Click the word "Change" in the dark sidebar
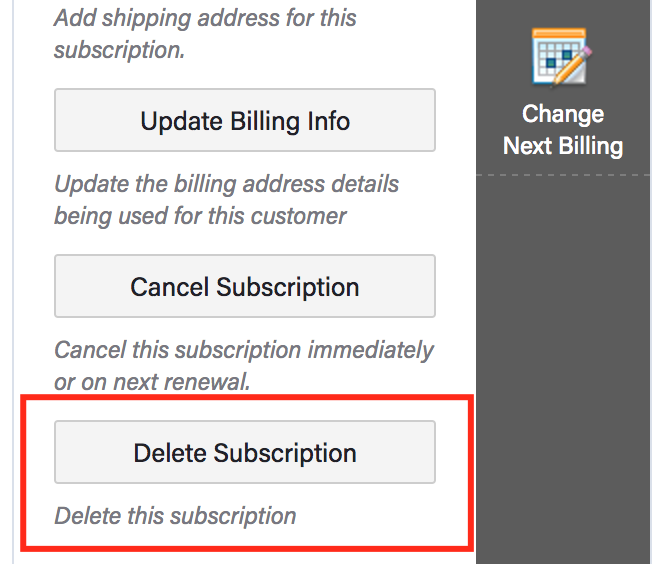The width and height of the screenshot is (658, 564). point(563,114)
